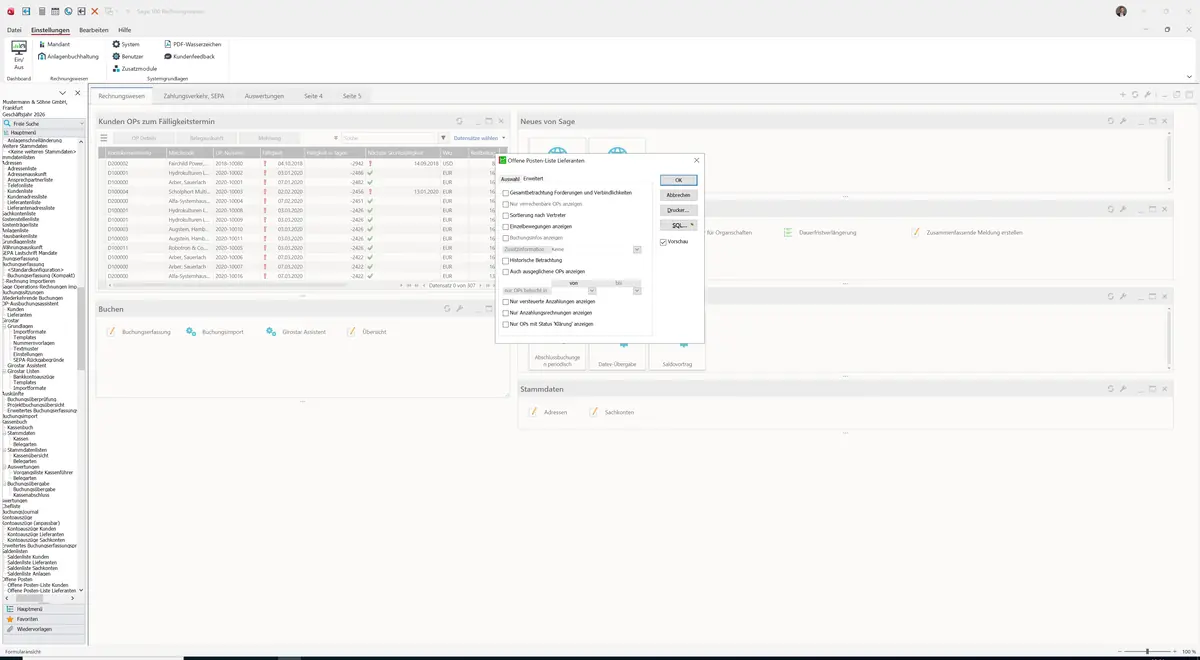The width and height of the screenshot is (1200, 660).
Task: Open Anlagenbuchhaltung settings
Action: 68,56
